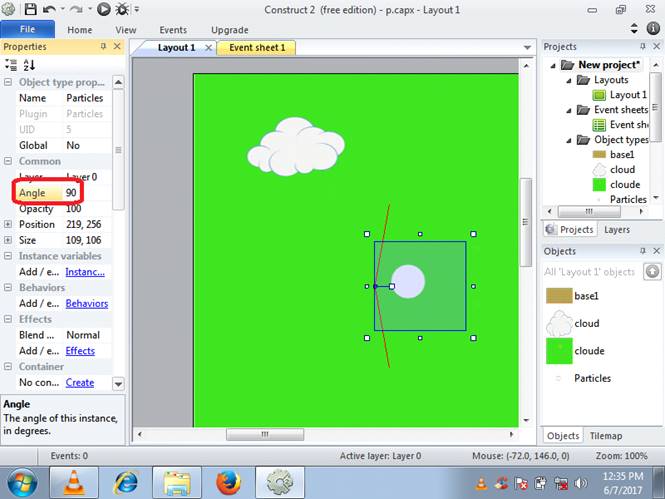The width and height of the screenshot is (665, 499).
Task: Collapse the Common section
Action: pyautogui.click(x=8, y=161)
